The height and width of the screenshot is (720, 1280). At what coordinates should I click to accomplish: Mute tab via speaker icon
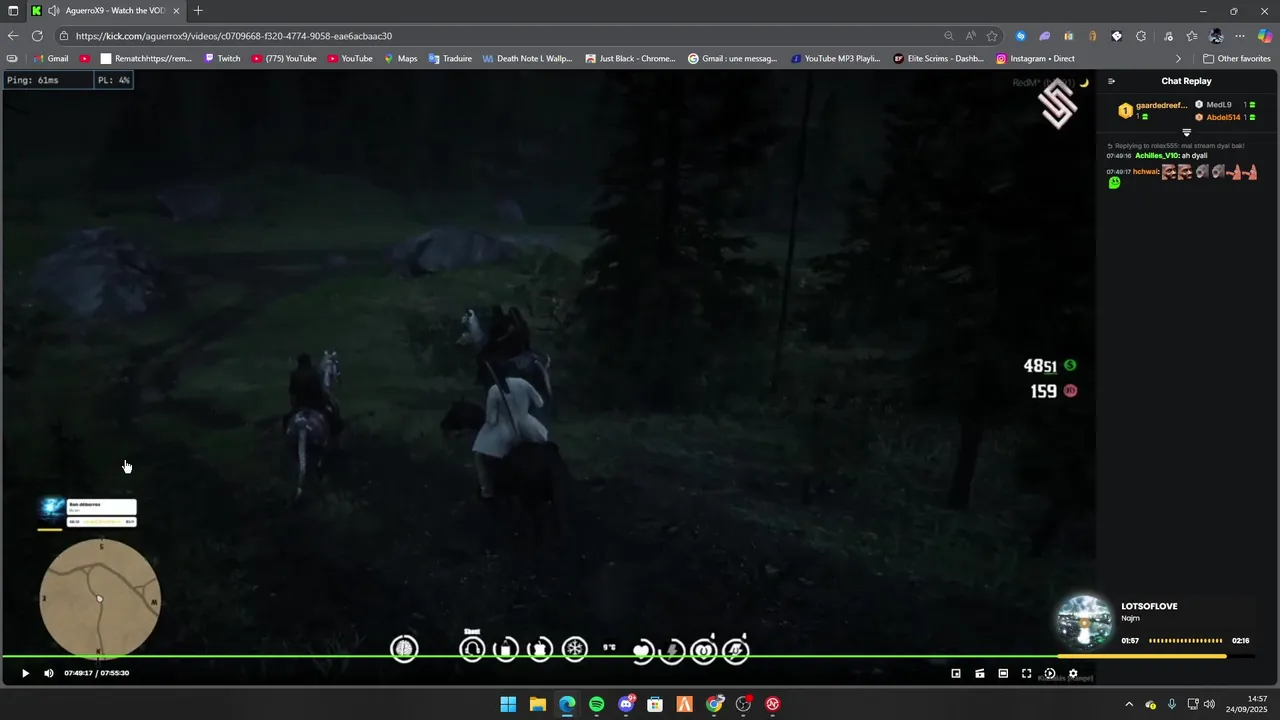(53, 11)
